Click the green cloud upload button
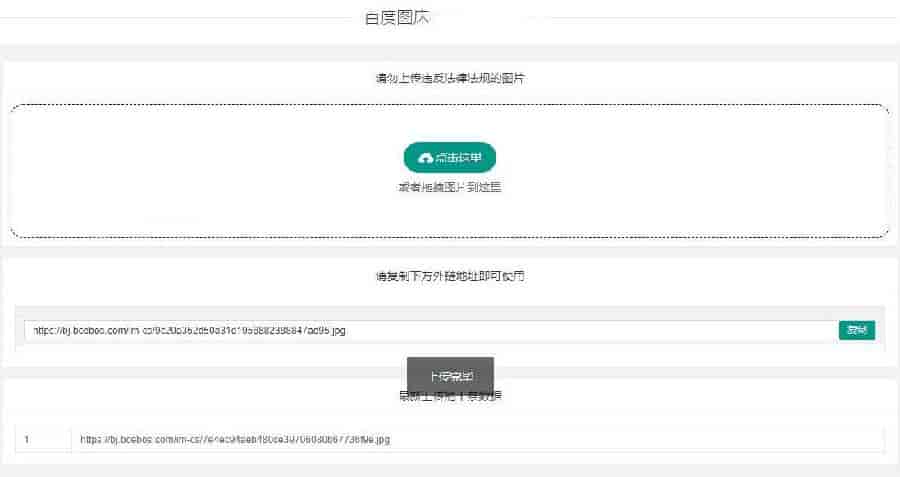 point(449,157)
